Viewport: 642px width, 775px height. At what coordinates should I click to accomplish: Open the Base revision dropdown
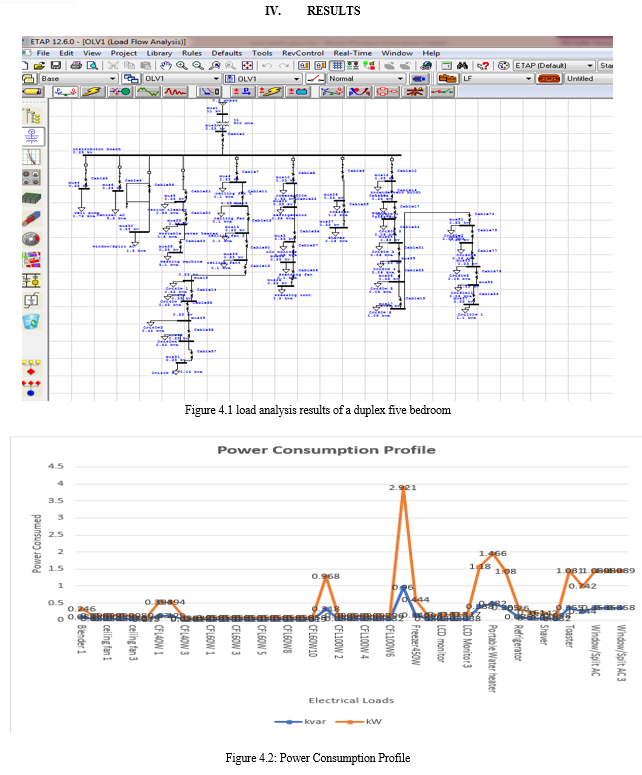(x=78, y=79)
